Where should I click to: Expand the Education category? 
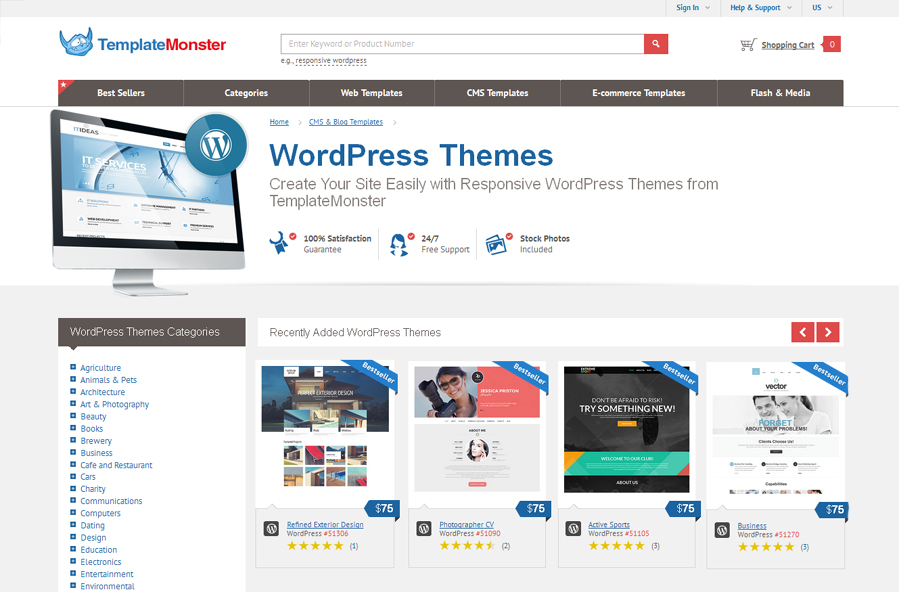73,549
